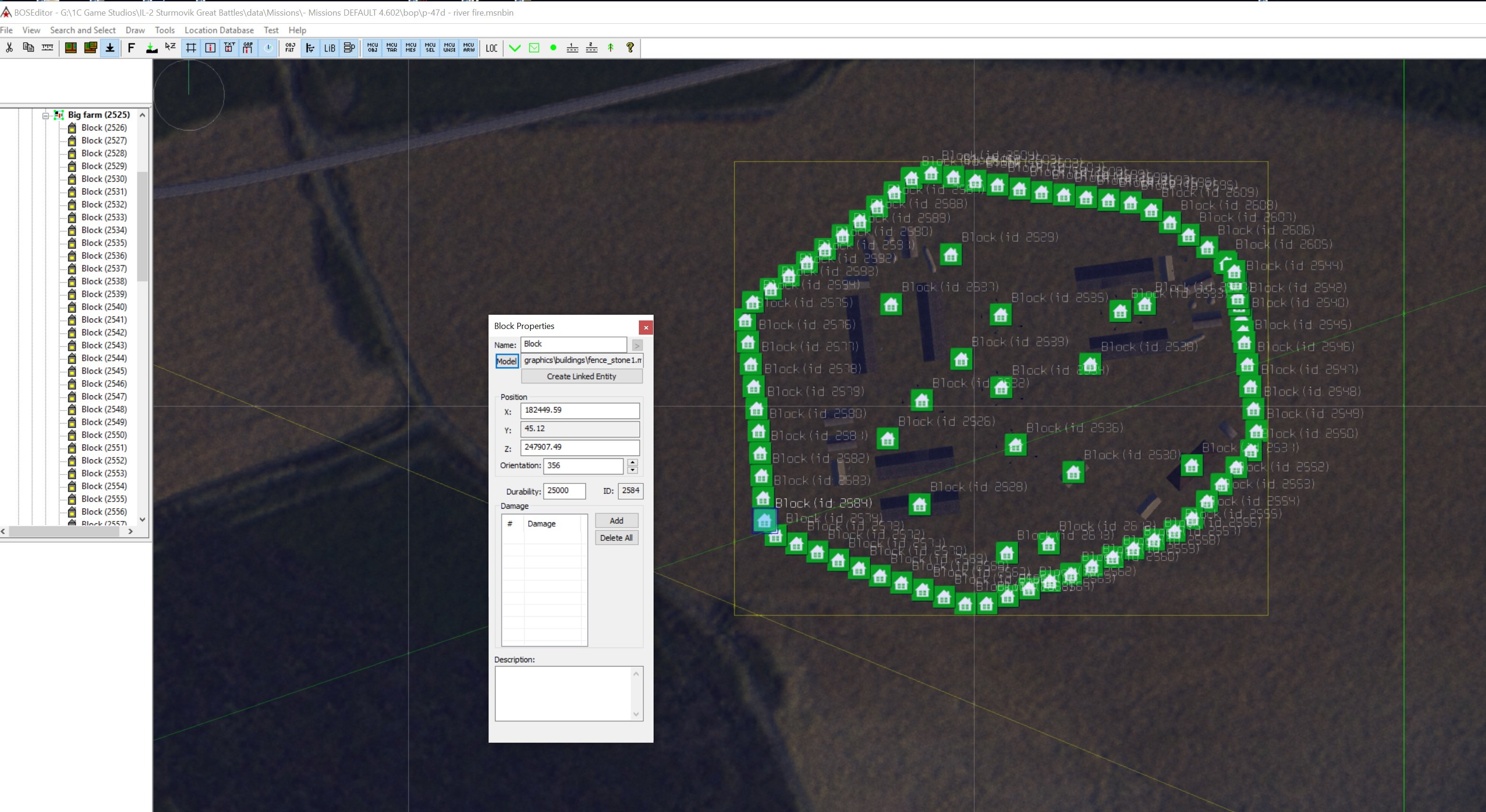Select the ruler measure tool icon
The width and height of the screenshot is (1486, 812).
tap(48, 48)
